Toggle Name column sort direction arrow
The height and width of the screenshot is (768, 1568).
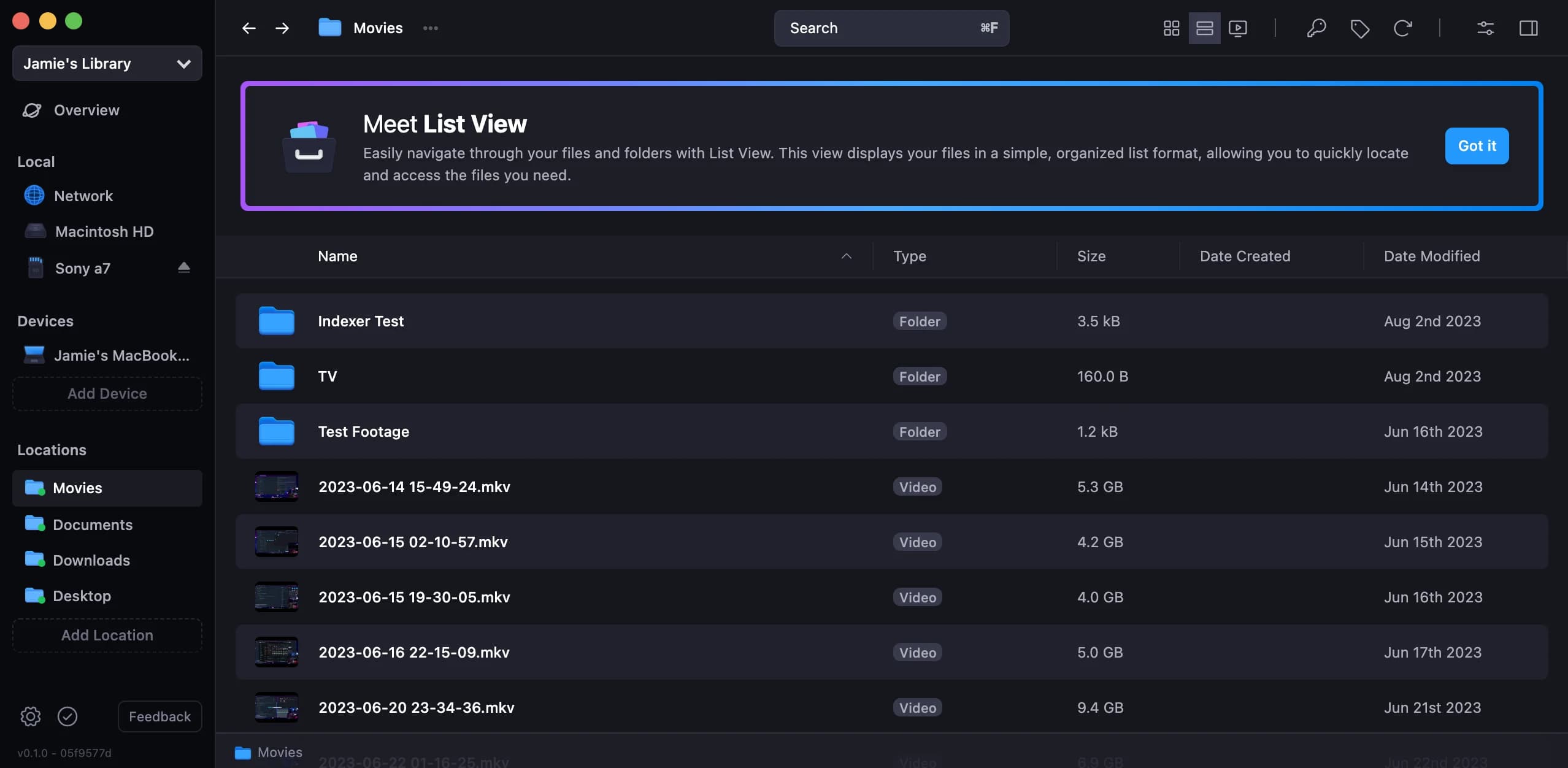pos(846,256)
